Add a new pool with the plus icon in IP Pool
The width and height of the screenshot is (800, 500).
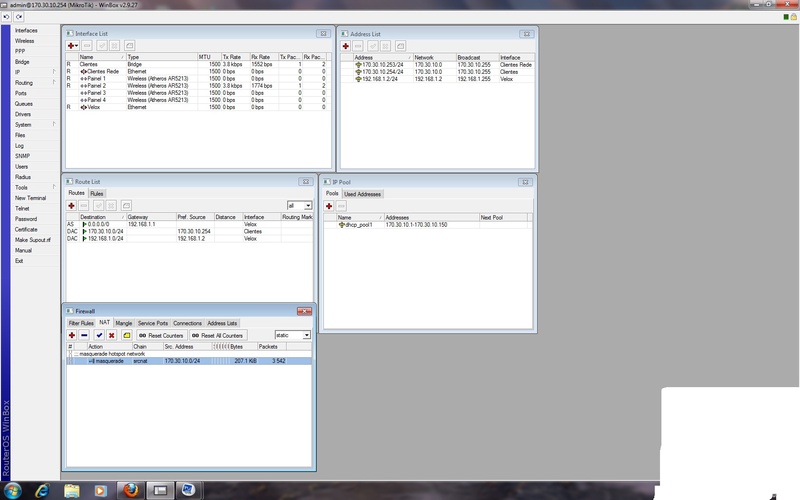point(329,206)
